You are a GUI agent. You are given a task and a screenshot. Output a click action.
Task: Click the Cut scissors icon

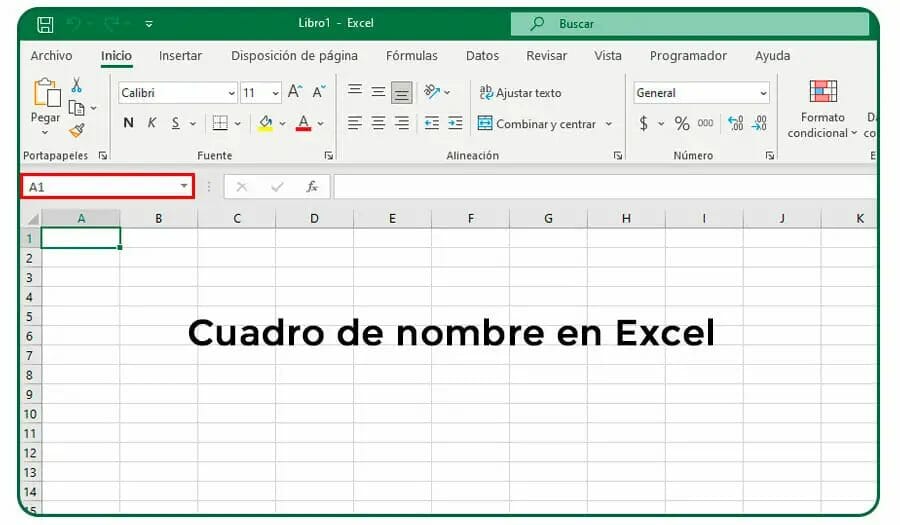click(x=76, y=87)
